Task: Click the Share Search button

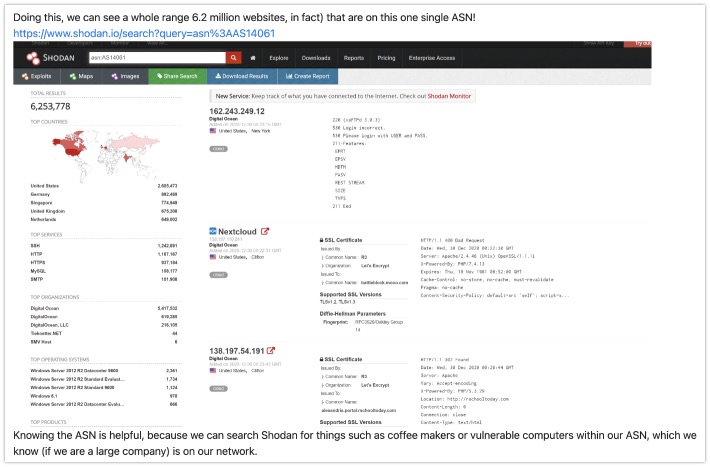Action: point(178,76)
